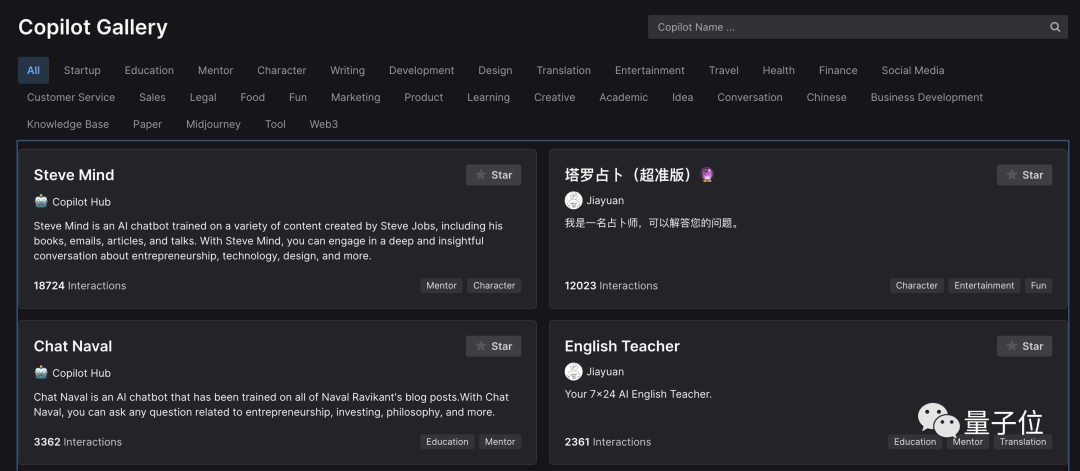The width and height of the screenshot is (1080, 471).
Task: Switch to the Midjourney category filter
Action: coord(213,125)
